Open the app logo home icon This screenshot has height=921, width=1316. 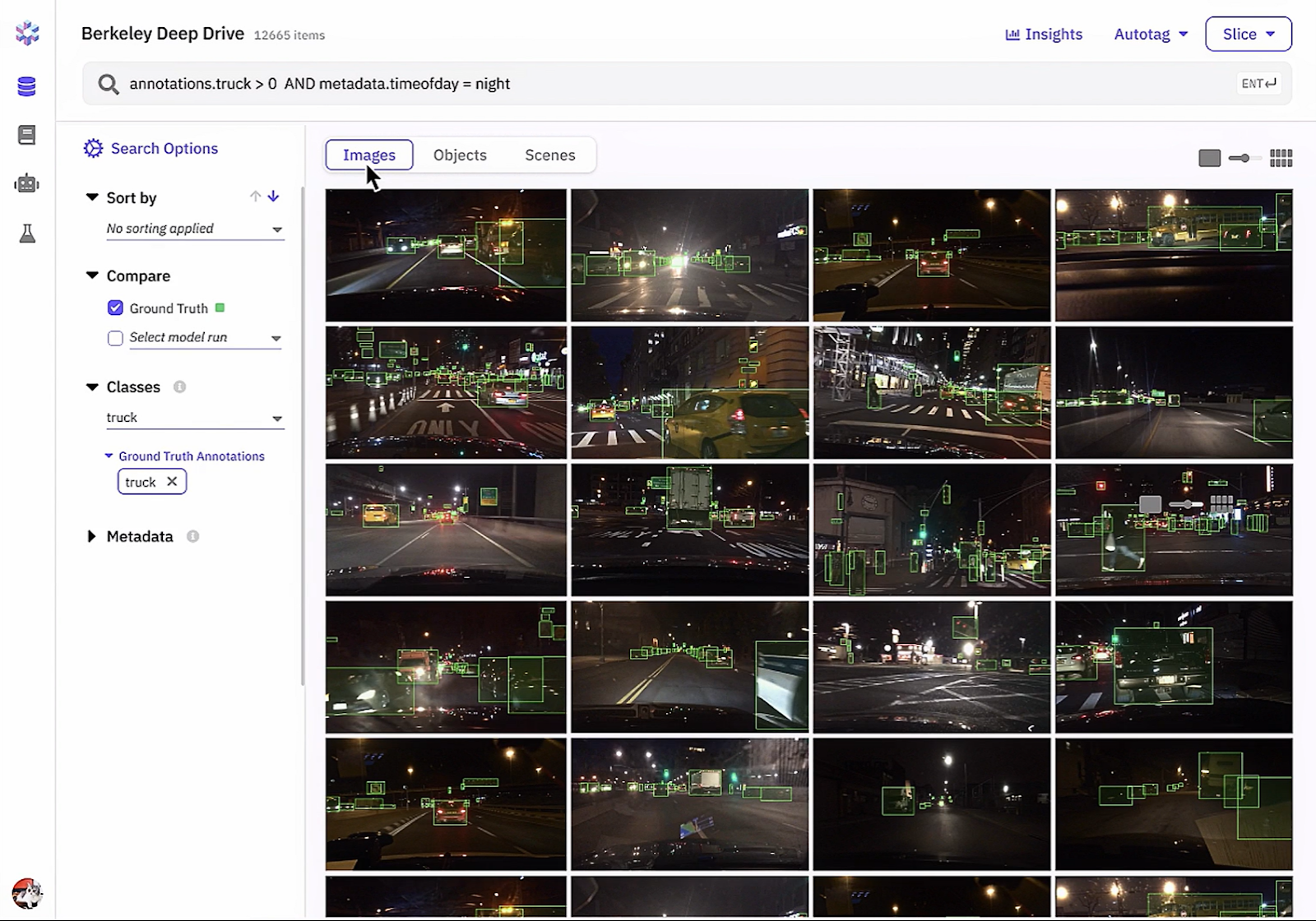[27, 33]
